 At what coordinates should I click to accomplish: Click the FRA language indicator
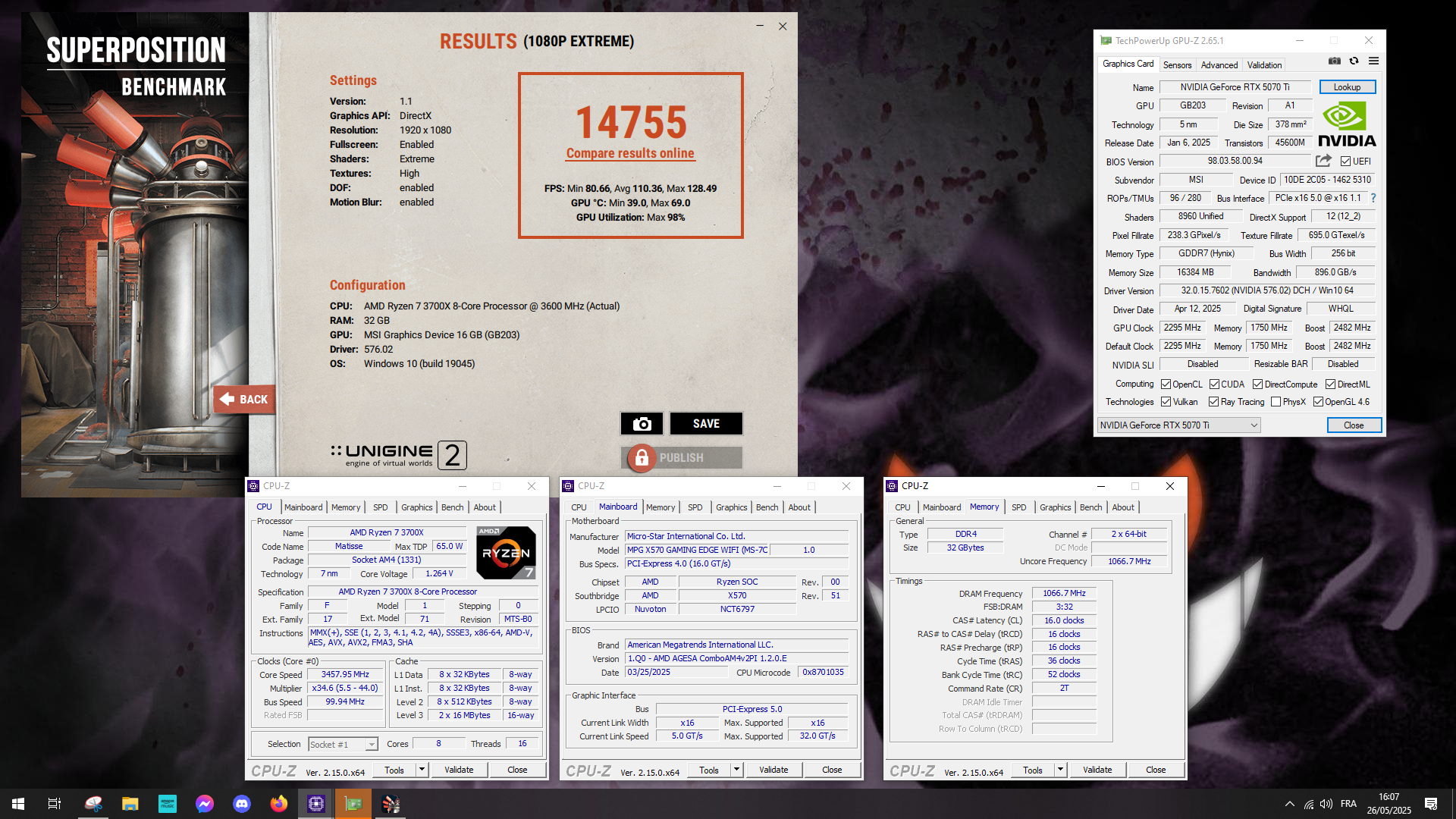[1348, 804]
